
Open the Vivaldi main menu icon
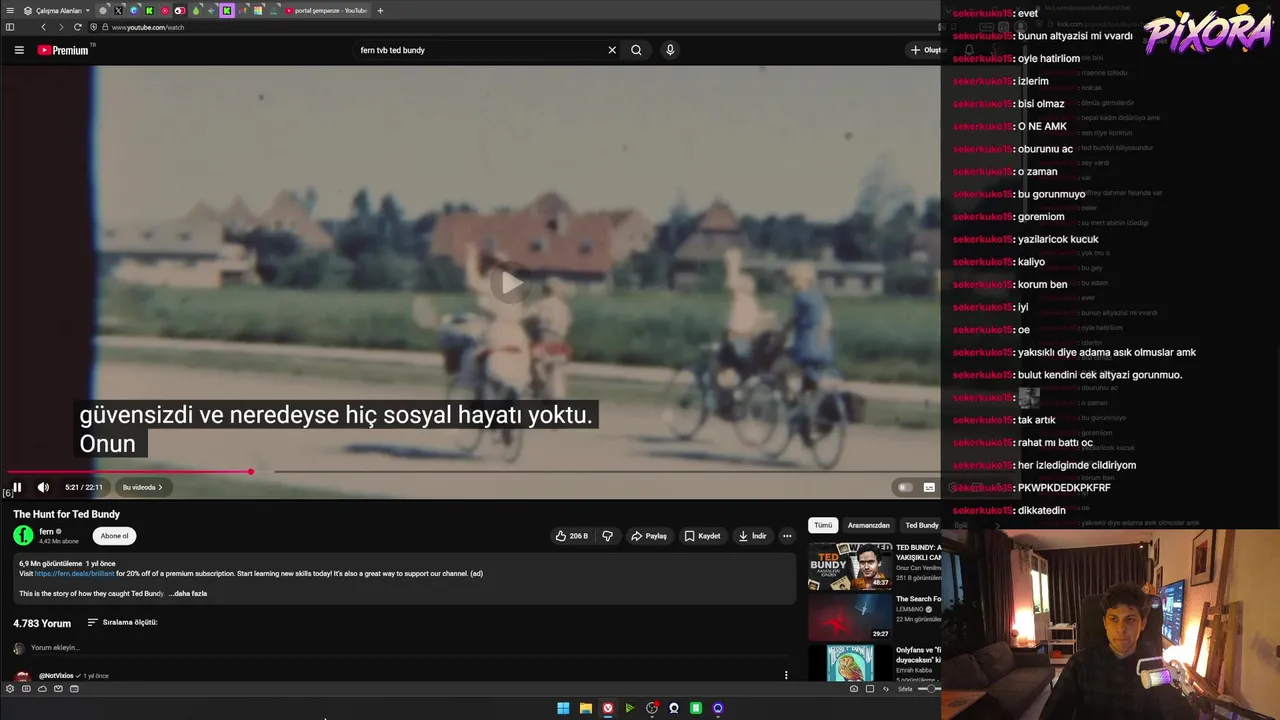pos(10,11)
